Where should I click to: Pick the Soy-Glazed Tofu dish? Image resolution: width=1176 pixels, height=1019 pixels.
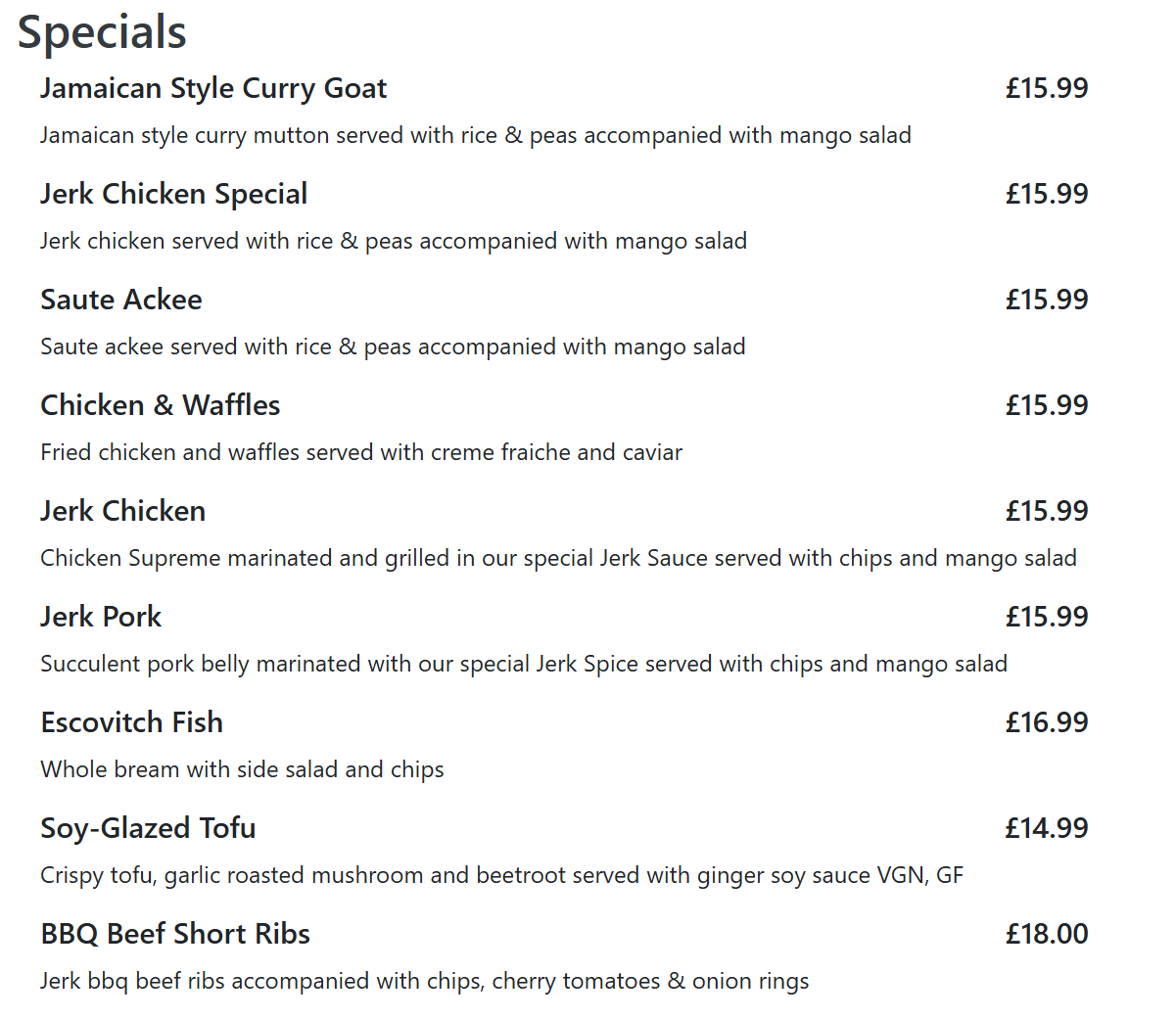(148, 828)
